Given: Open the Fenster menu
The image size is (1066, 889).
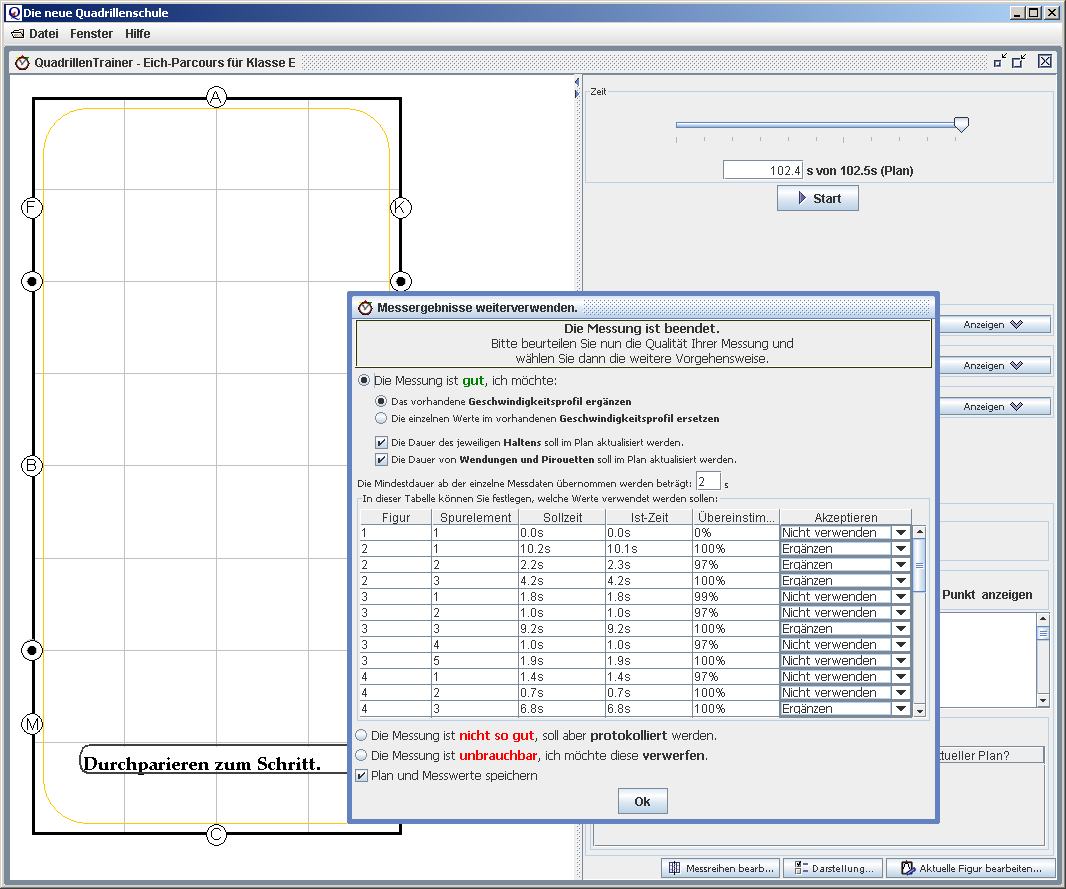Looking at the screenshot, I should coord(91,33).
